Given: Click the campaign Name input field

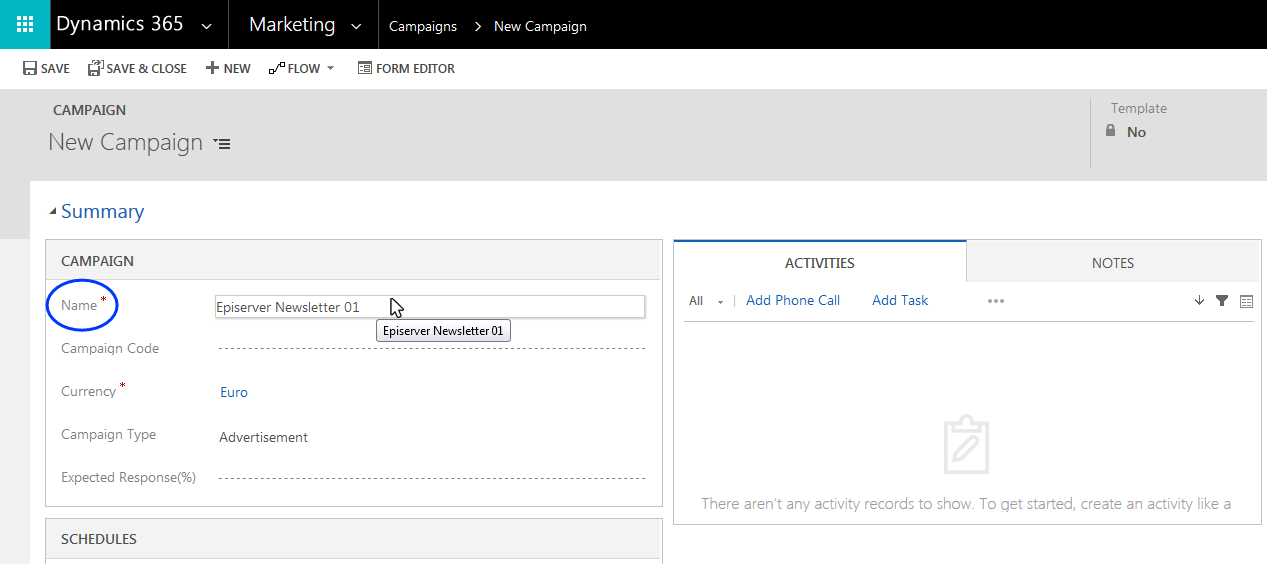Looking at the screenshot, I should (x=430, y=307).
